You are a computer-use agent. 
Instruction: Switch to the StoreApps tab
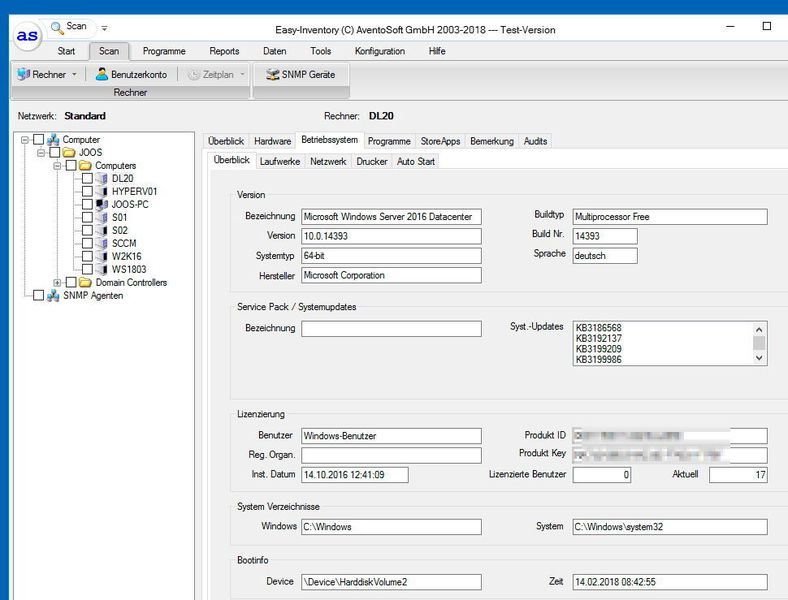click(x=440, y=141)
